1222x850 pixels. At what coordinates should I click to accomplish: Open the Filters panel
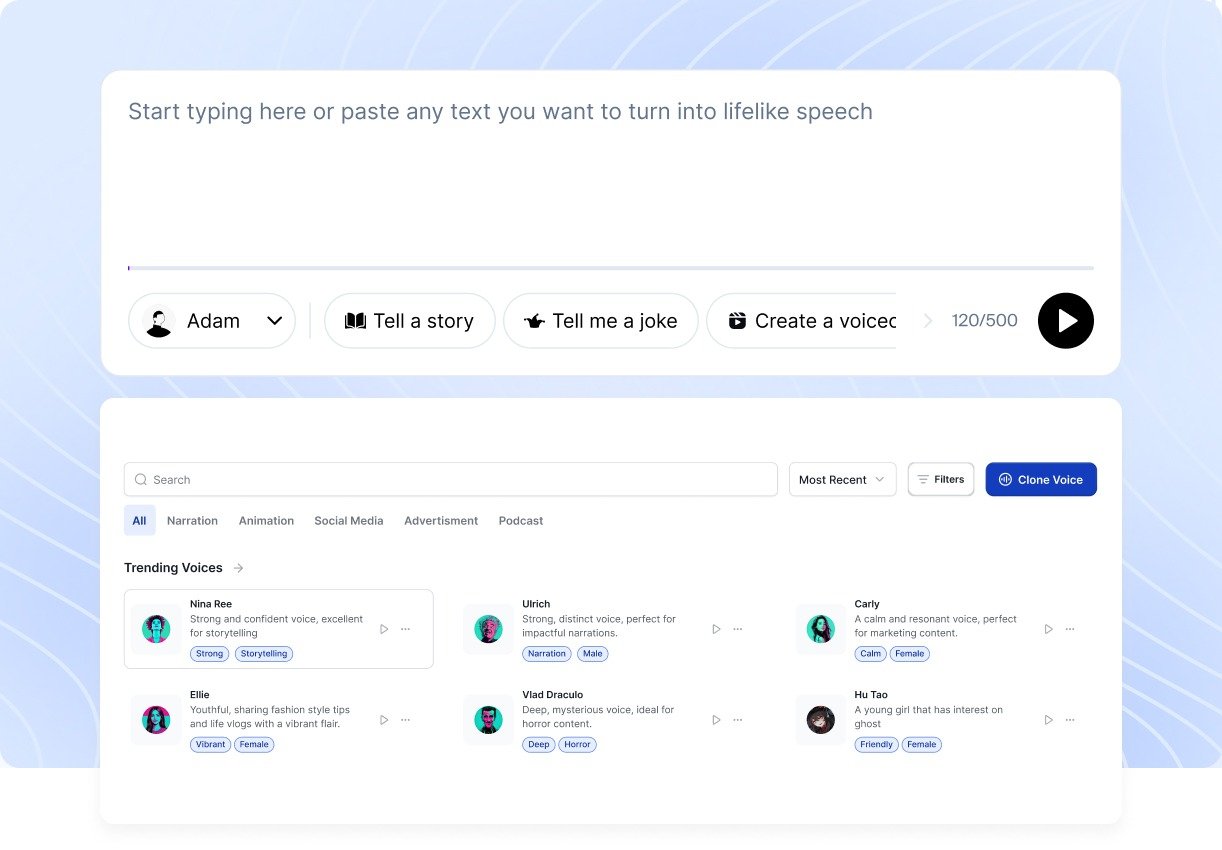coord(940,480)
